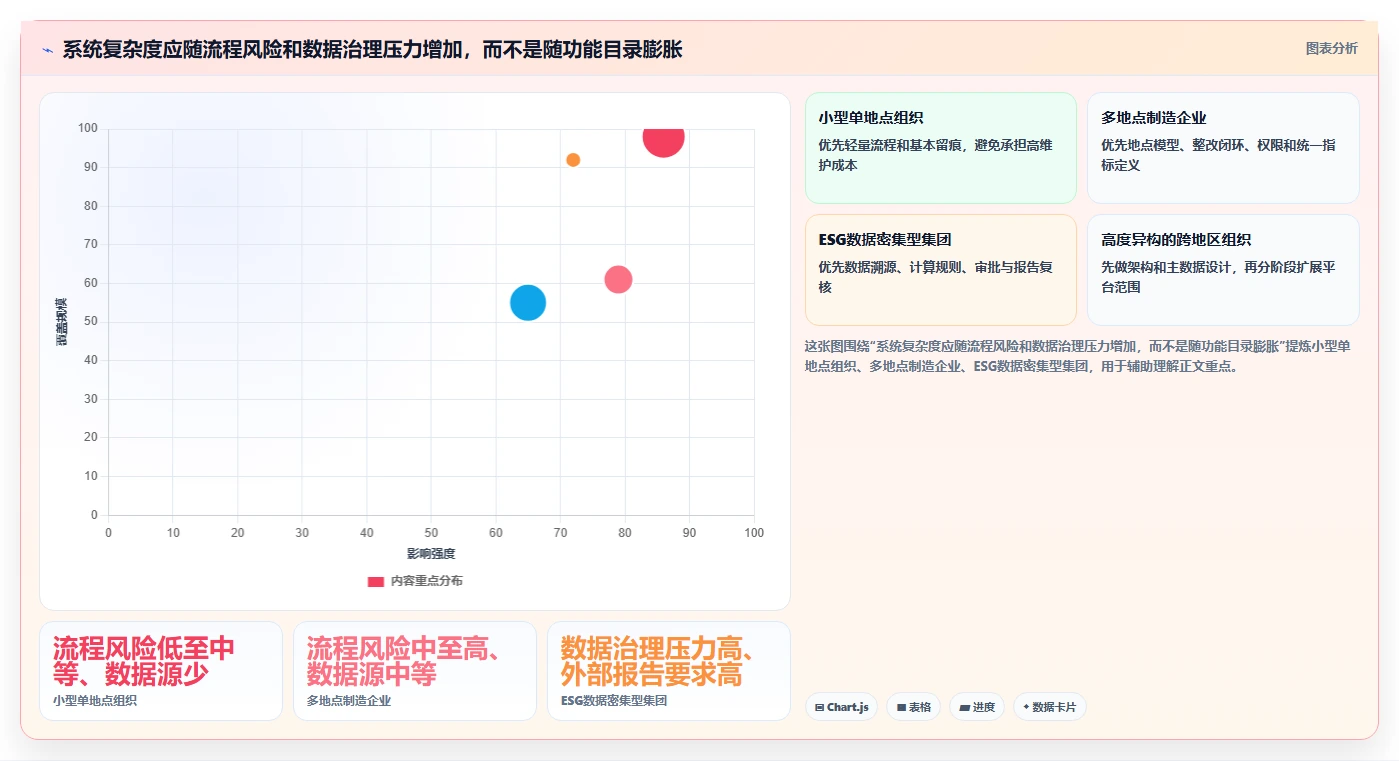The width and height of the screenshot is (1399, 761).
Task: Click the 数据治理压力高、外部报告要求高 stat card
Action: click(x=669, y=671)
